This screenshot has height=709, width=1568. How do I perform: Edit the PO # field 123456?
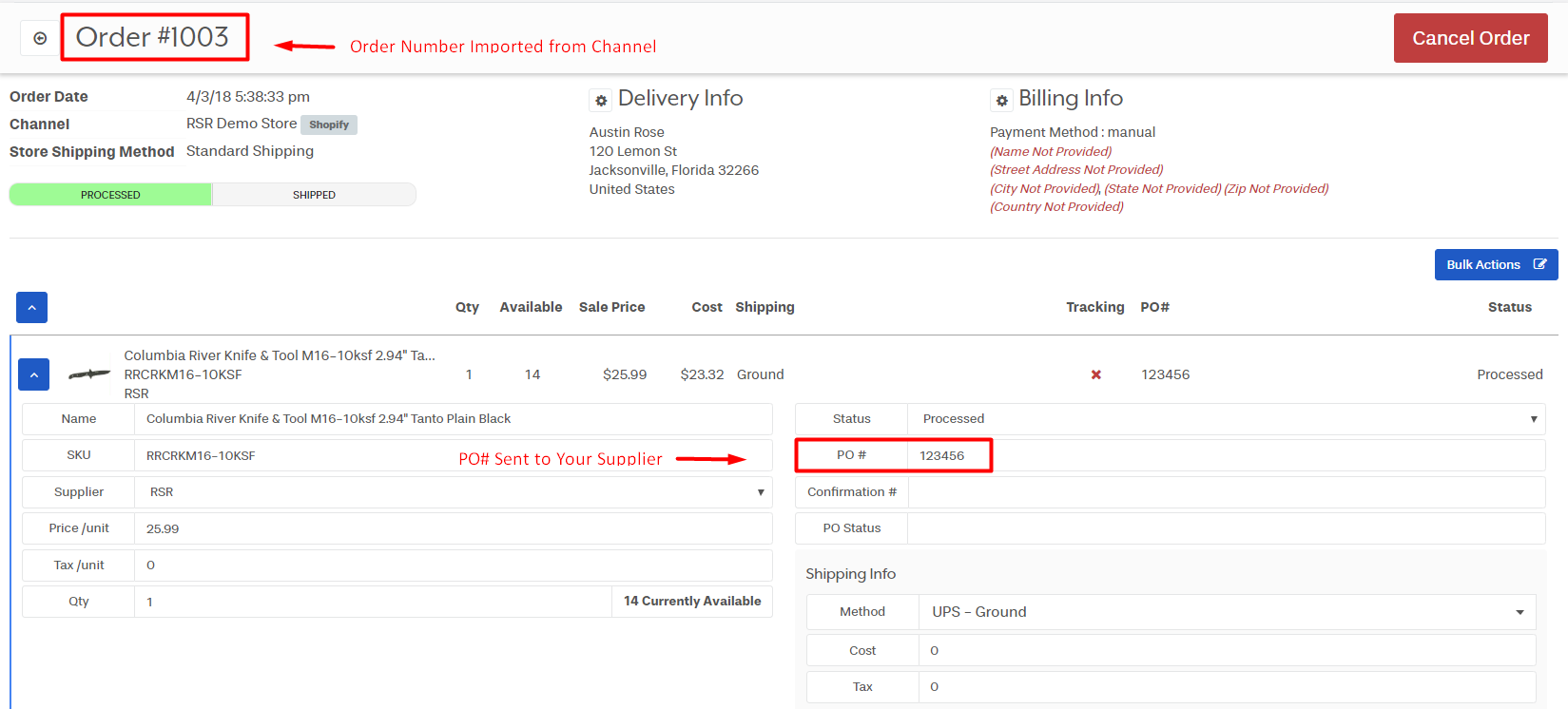tap(1227, 455)
